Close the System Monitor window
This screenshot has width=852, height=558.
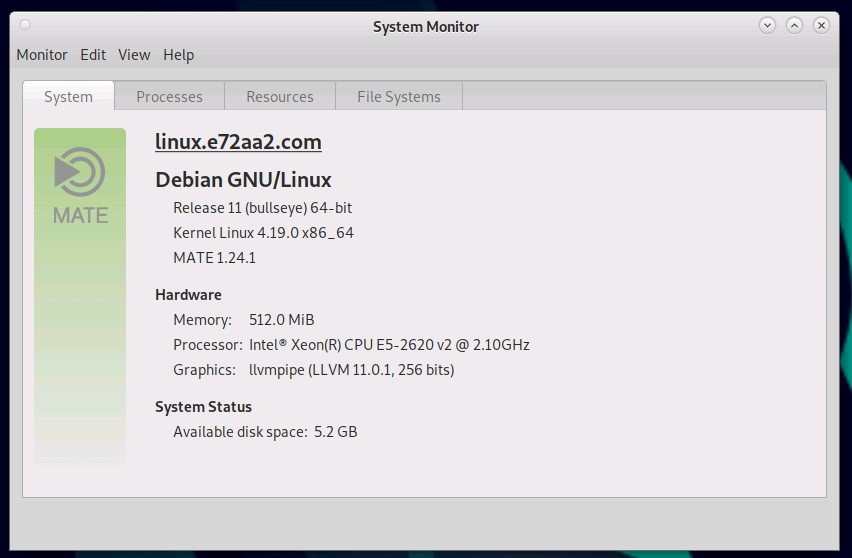click(x=822, y=25)
